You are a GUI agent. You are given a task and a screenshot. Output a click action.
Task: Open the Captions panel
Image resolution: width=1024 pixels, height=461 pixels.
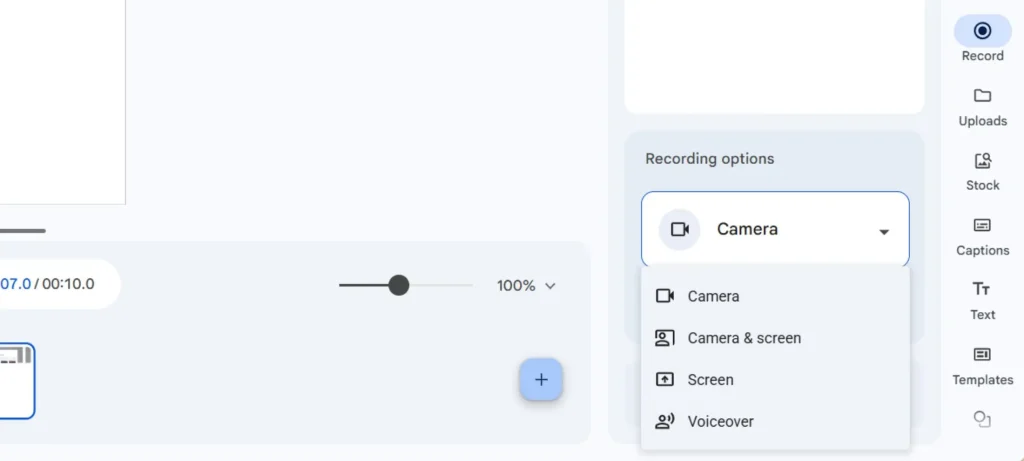coord(982,235)
